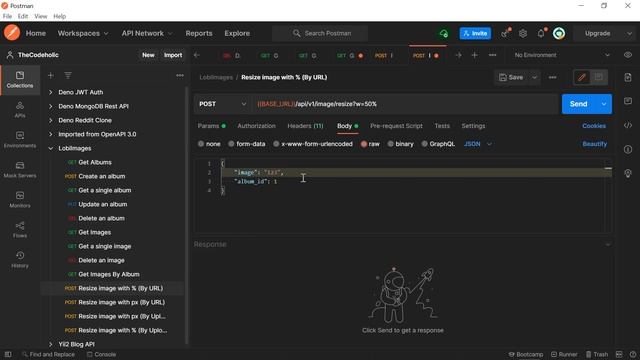This screenshot has height=360, width=640.
Task: Click the sync status cloud icon
Action: click(444, 33)
